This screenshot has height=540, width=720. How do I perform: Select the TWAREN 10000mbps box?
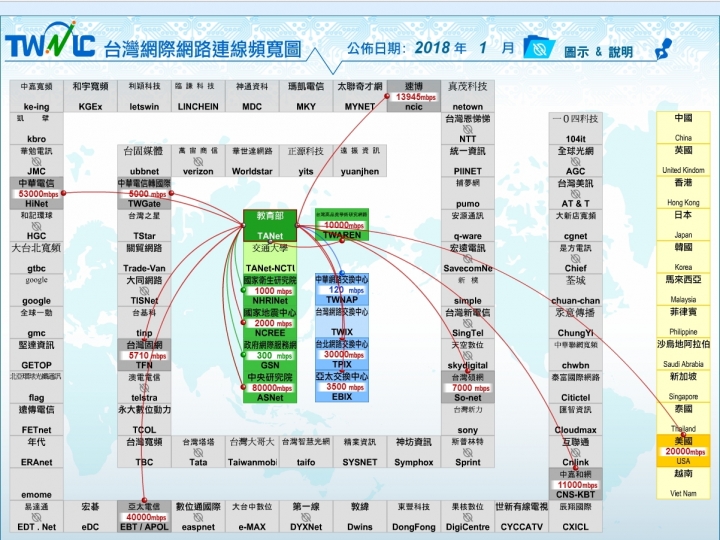pyautogui.click(x=342, y=225)
